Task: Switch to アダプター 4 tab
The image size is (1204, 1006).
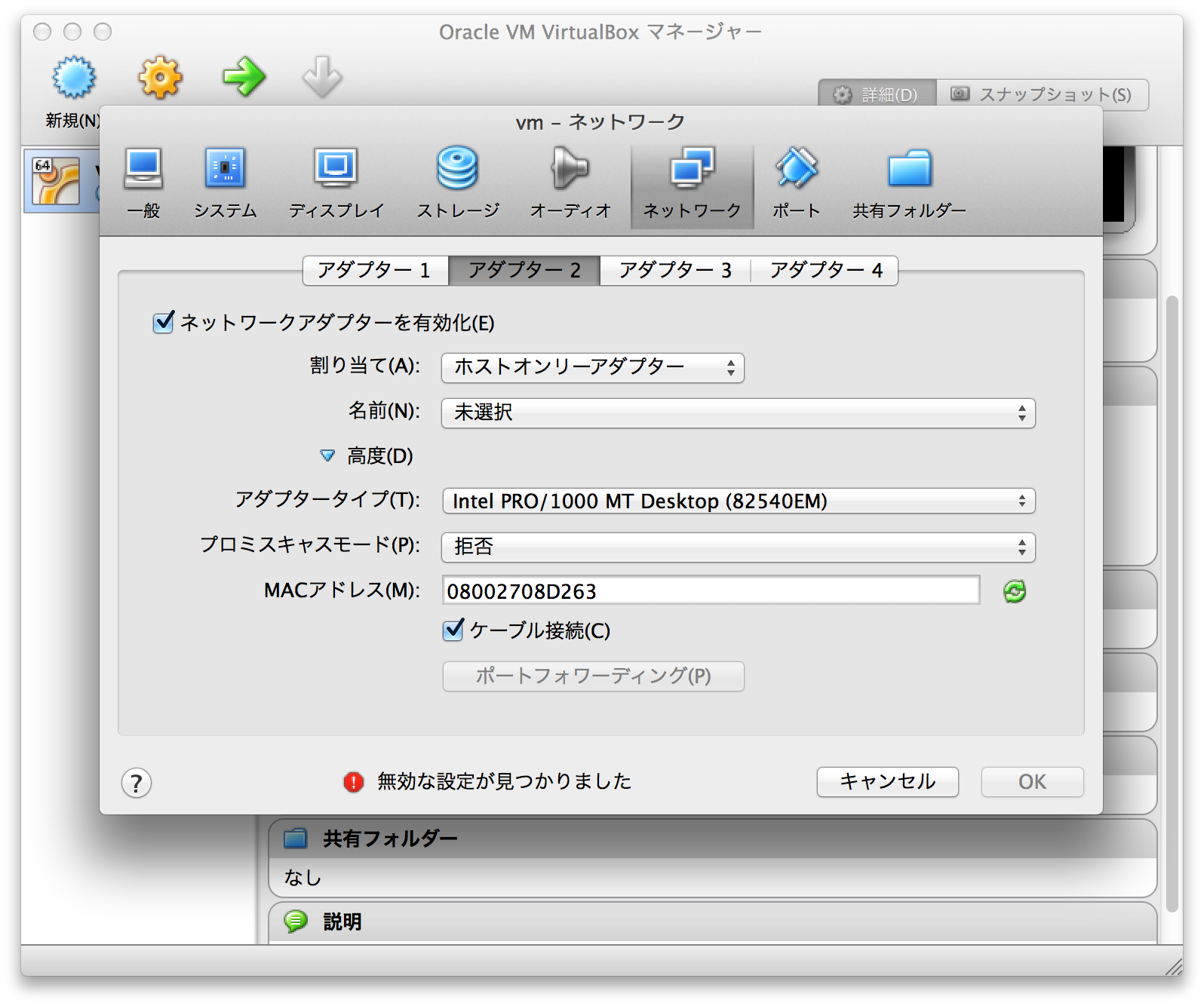Action: (x=825, y=270)
